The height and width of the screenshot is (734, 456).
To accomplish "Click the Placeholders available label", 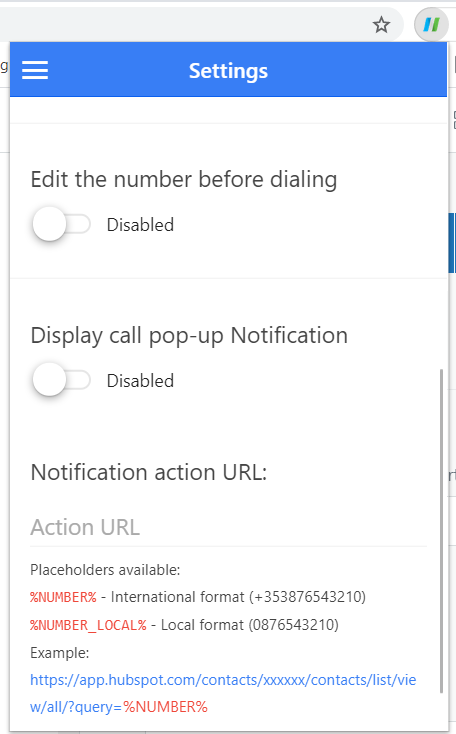I will 105,570.
